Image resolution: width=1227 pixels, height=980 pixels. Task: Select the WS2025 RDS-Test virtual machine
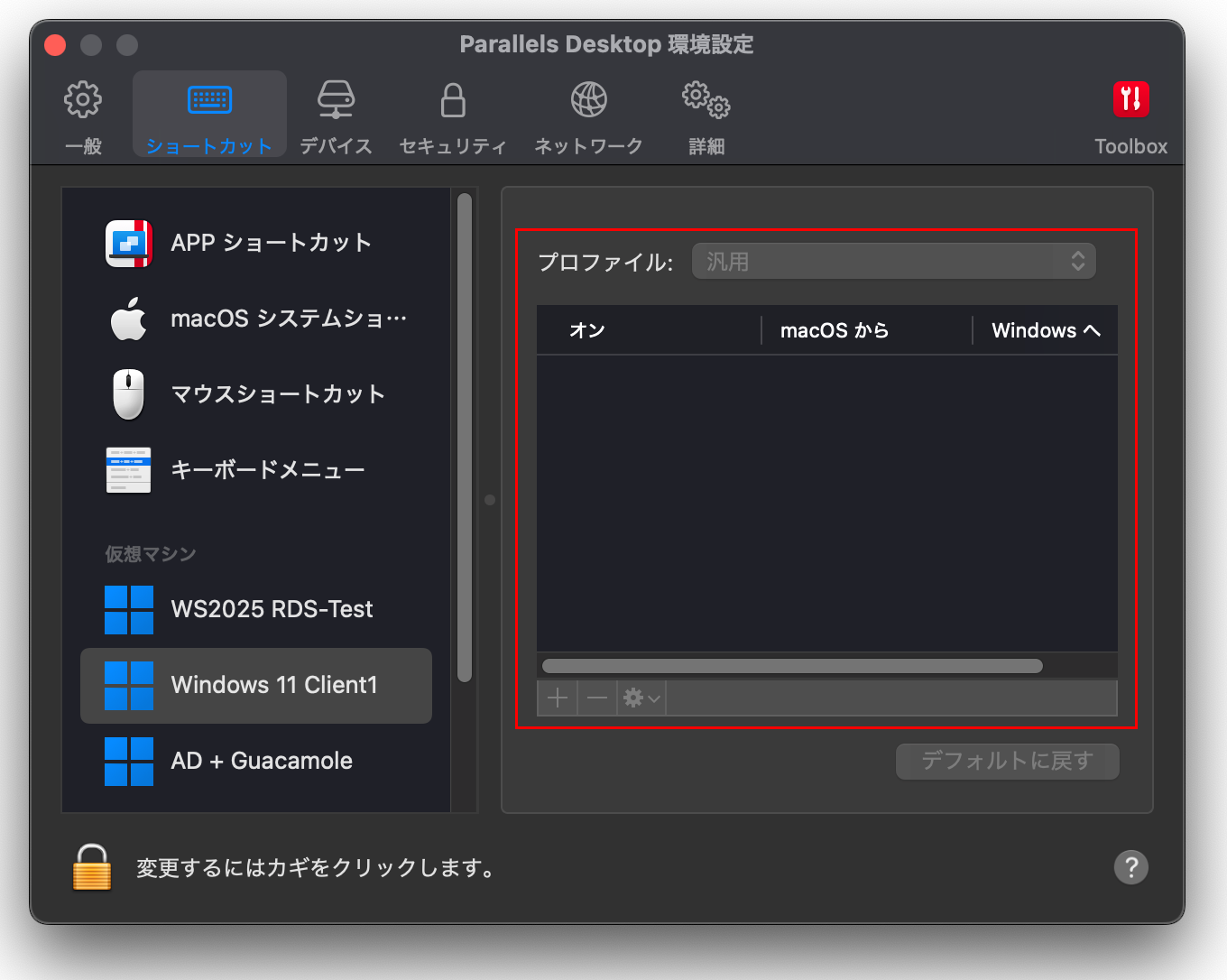click(x=256, y=609)
